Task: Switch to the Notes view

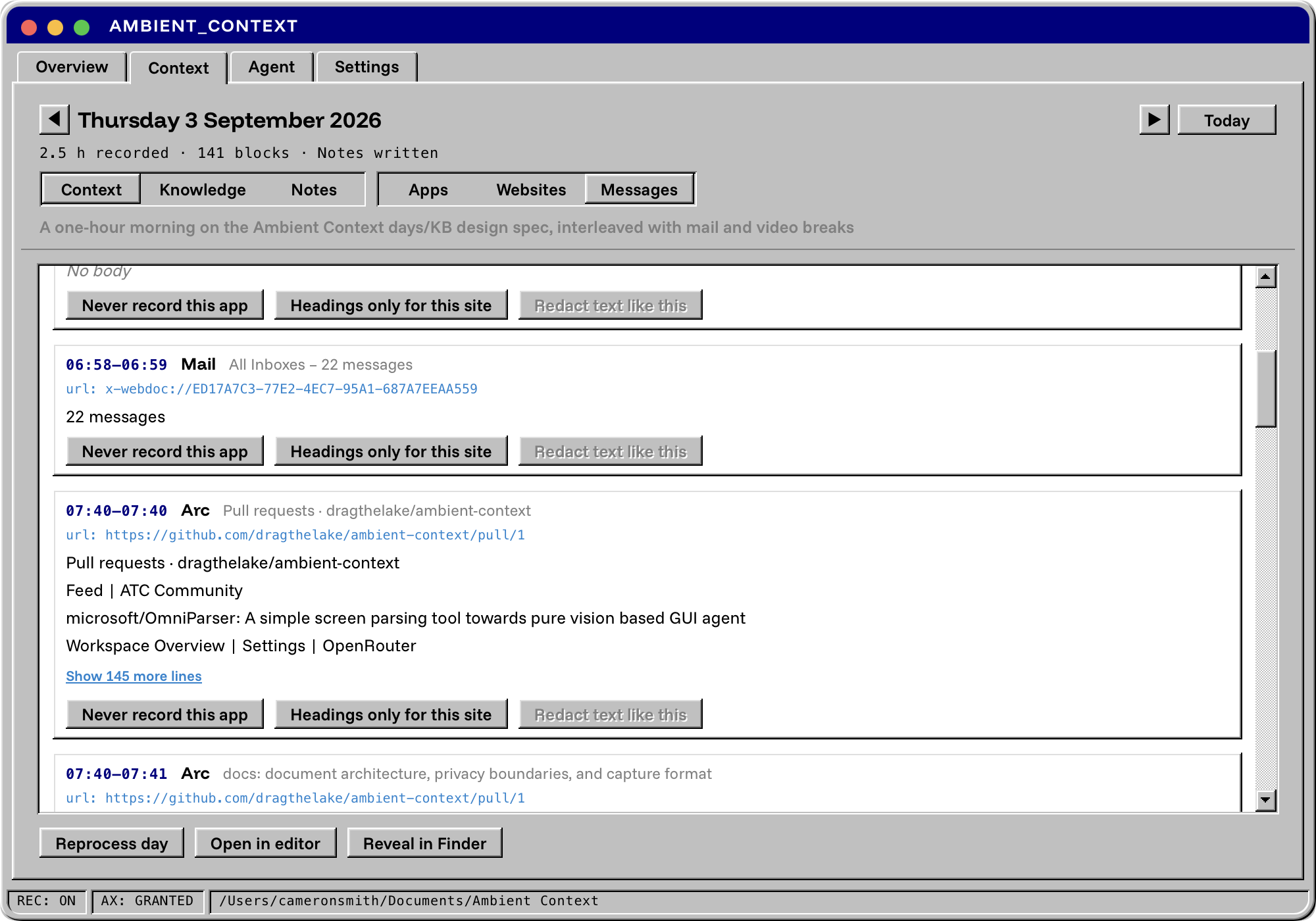Action: 314,189
